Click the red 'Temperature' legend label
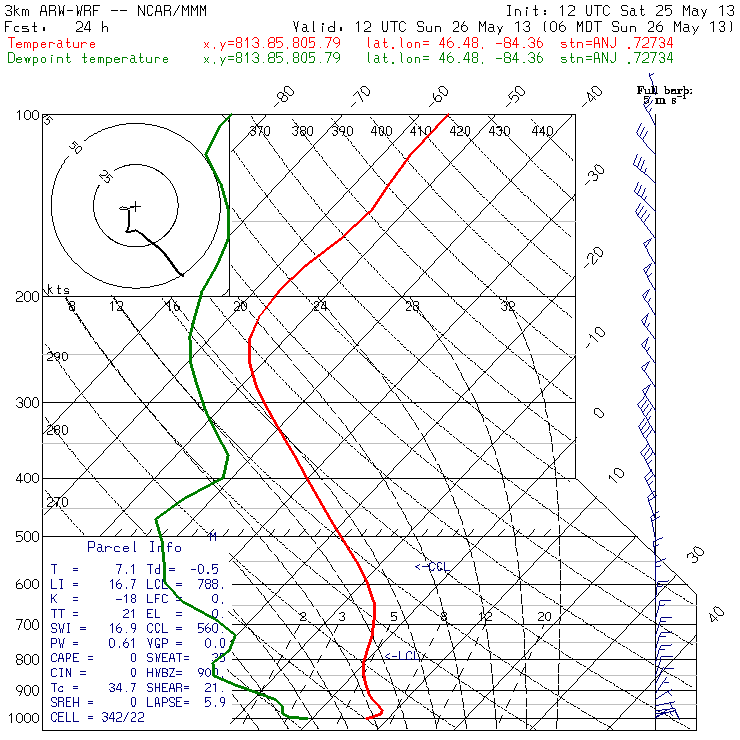The width and height of the screenshot is (740, 740). click(x=51, y=43)
